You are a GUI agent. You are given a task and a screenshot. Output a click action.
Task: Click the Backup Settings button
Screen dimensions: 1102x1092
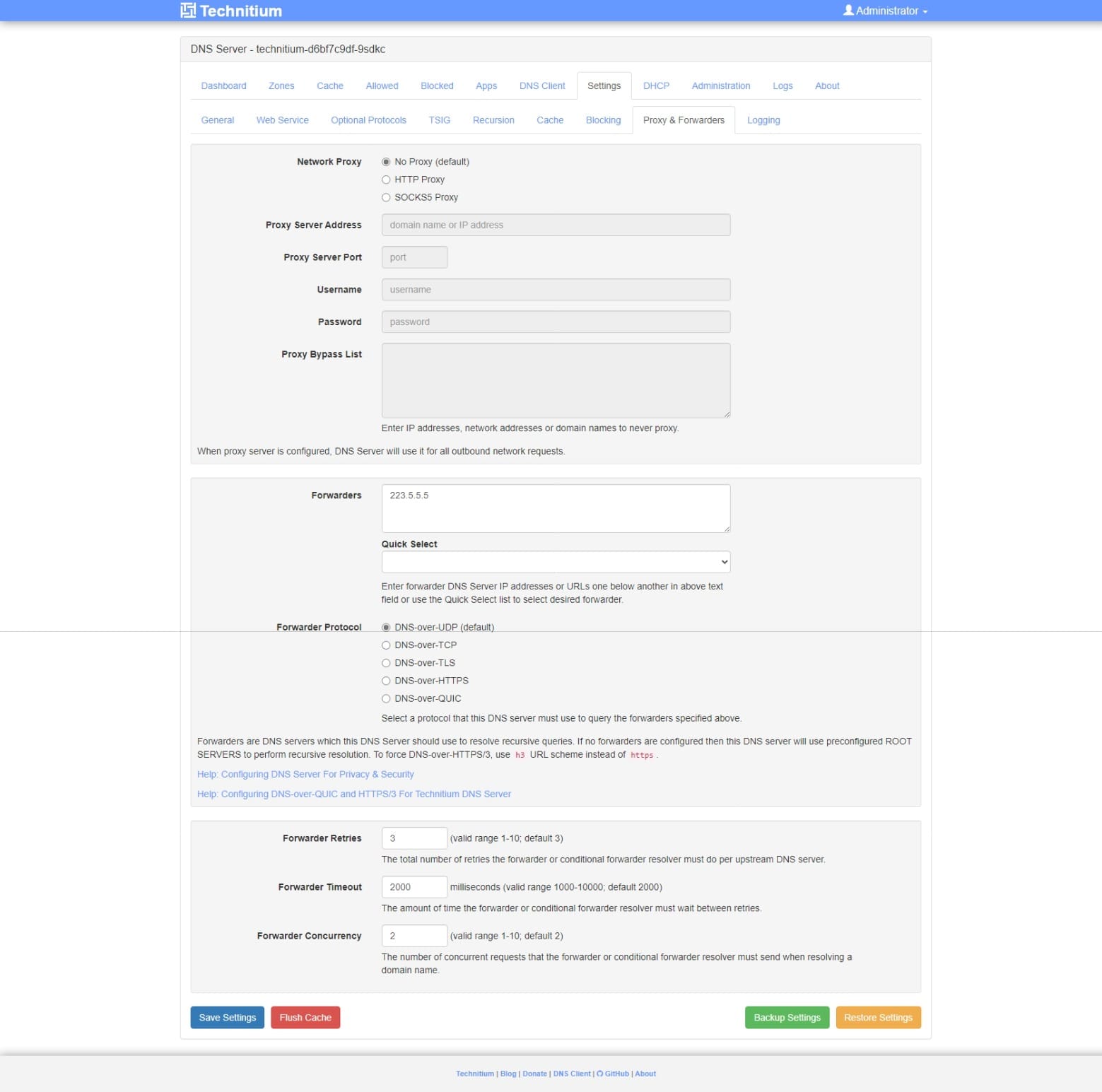coord(787,1017)
